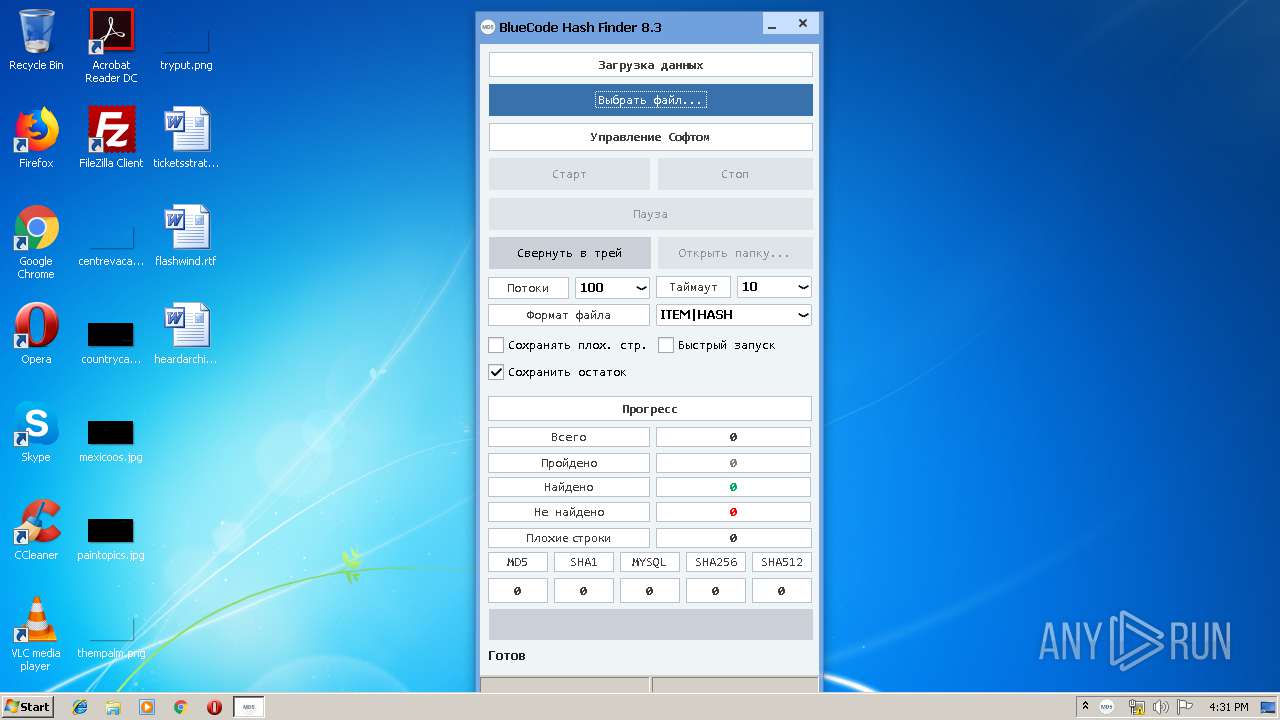Click the Выбрать файл... button

click(651, 100)
